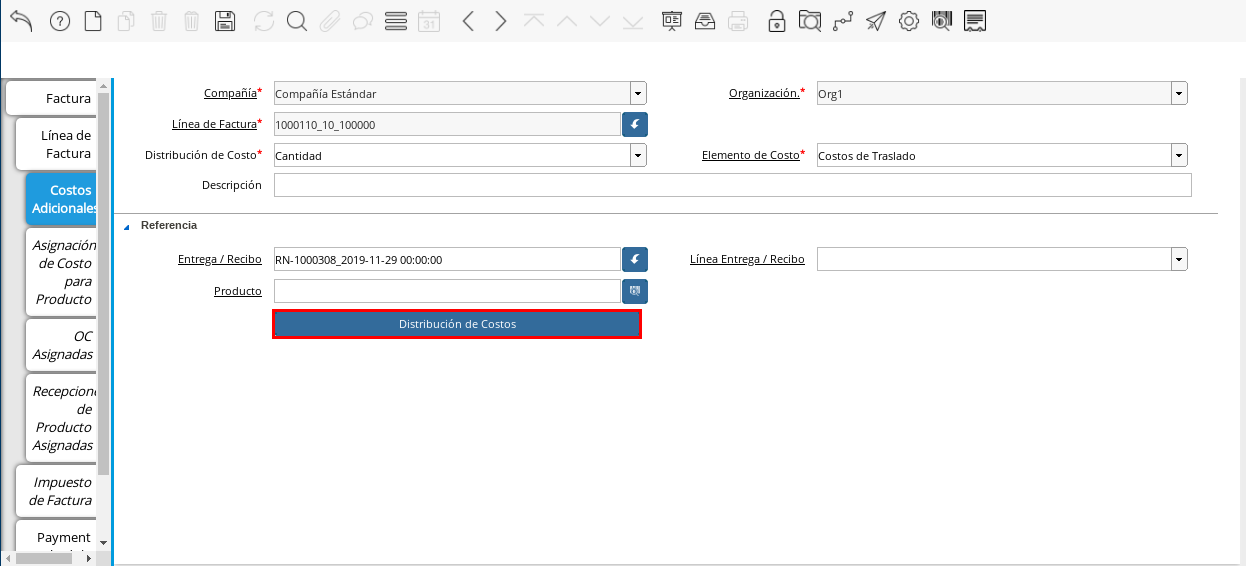This screenshot has height=566, width=1246.
Task: Open the Línea Entrega / Recibo dropdown arrow
Action: 1180,260
